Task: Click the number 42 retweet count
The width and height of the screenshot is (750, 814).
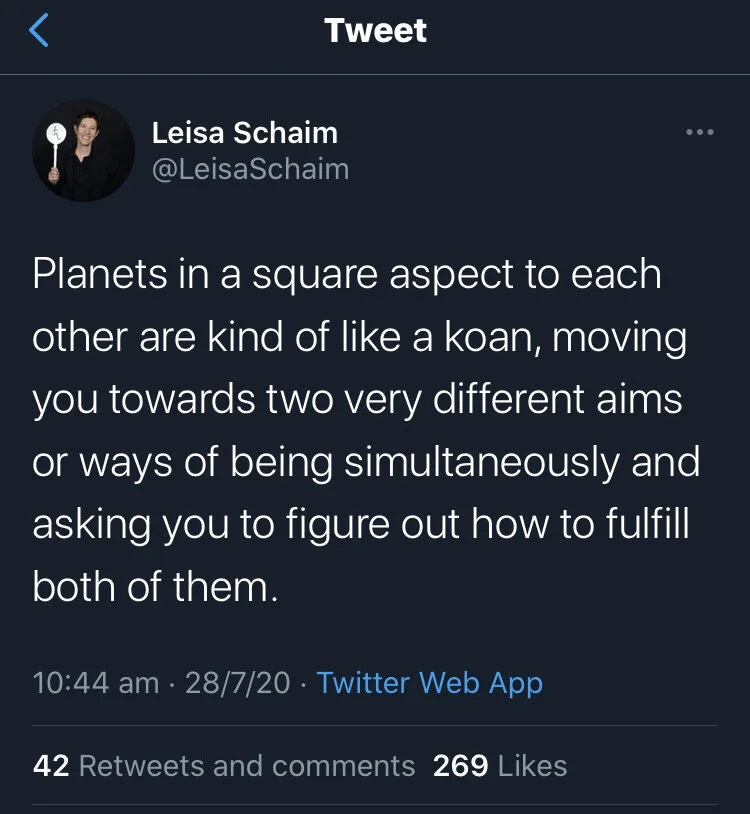Action: (51, 766)
